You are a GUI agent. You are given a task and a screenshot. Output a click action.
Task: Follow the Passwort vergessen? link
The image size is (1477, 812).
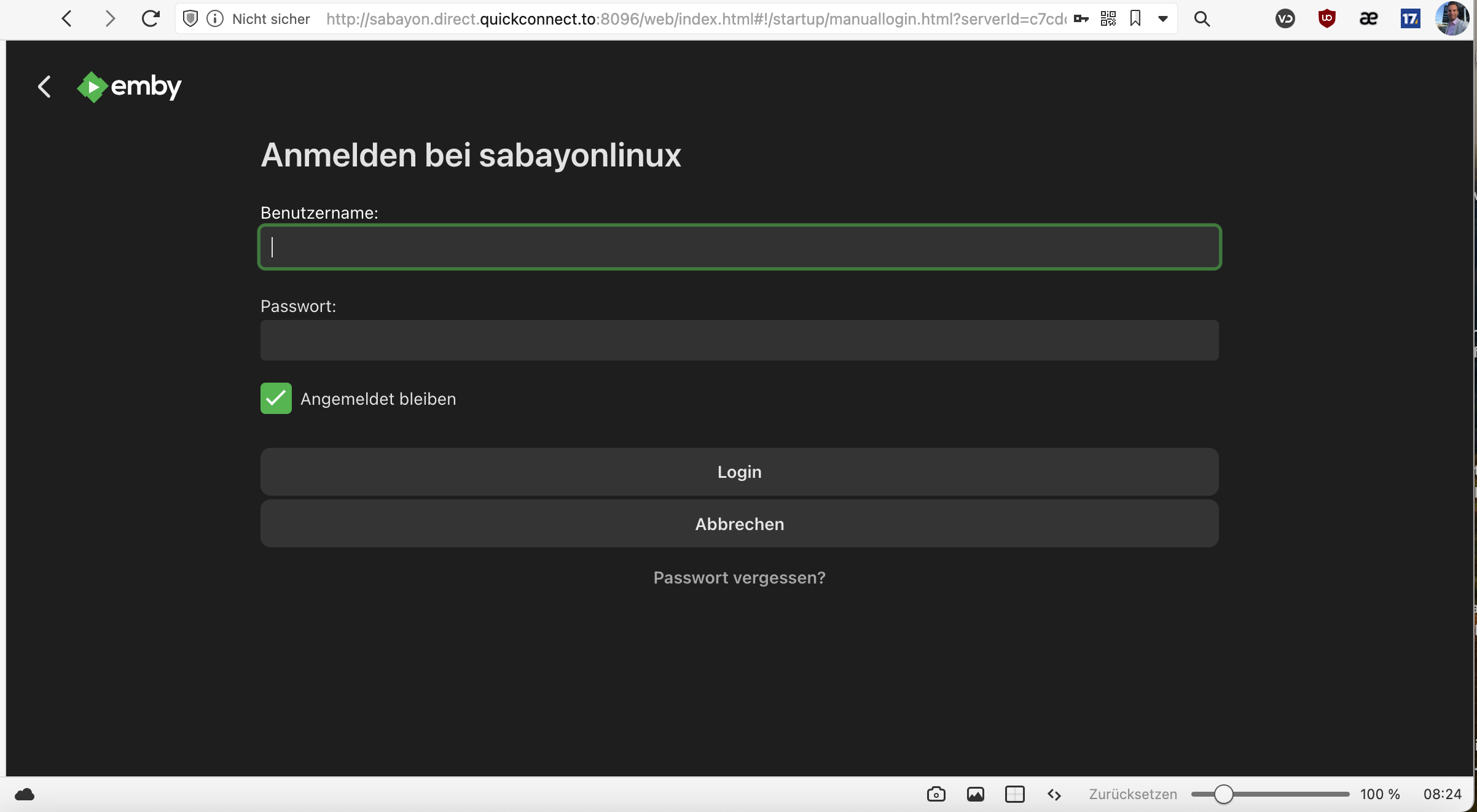739,577
